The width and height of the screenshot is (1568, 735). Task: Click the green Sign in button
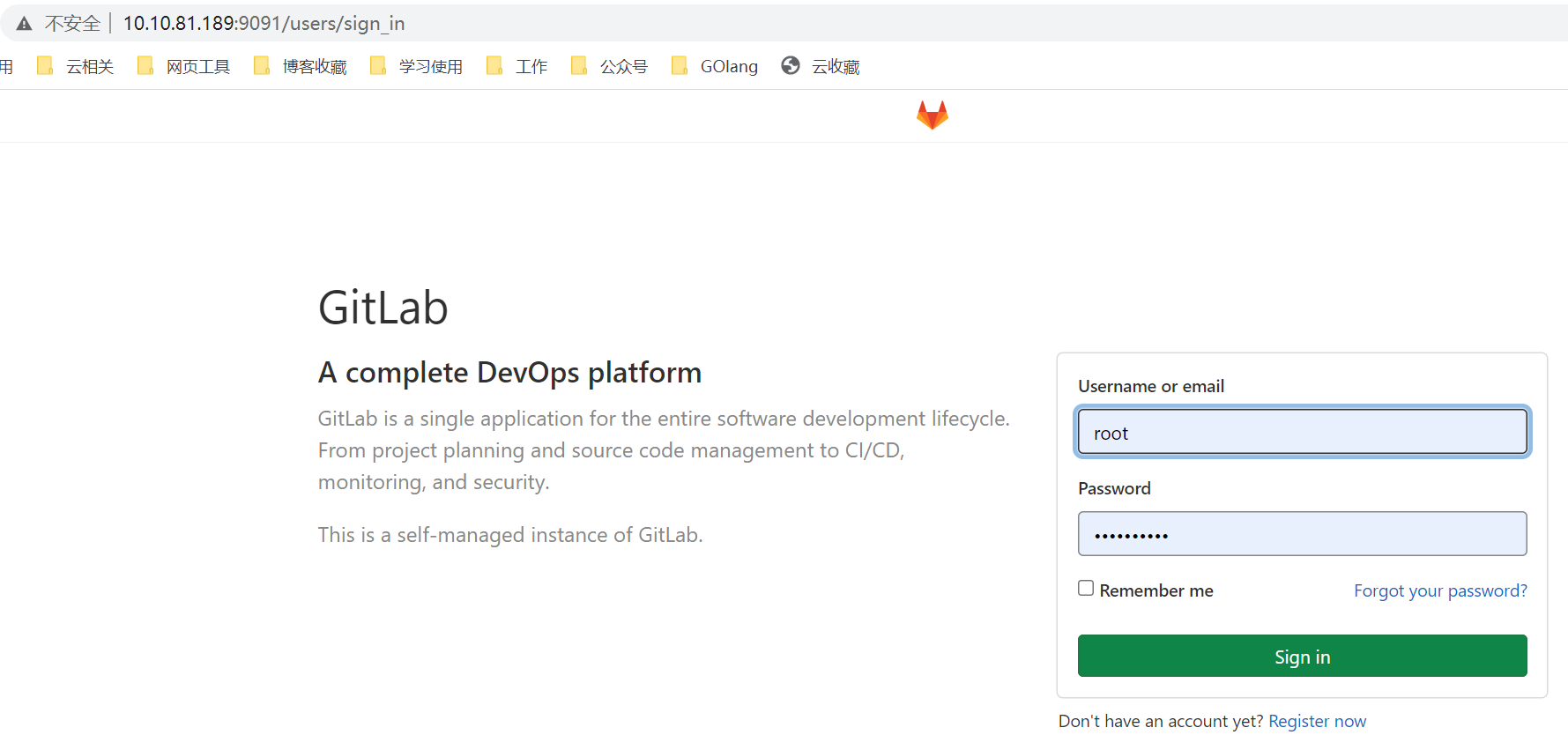pos(1302,656)
